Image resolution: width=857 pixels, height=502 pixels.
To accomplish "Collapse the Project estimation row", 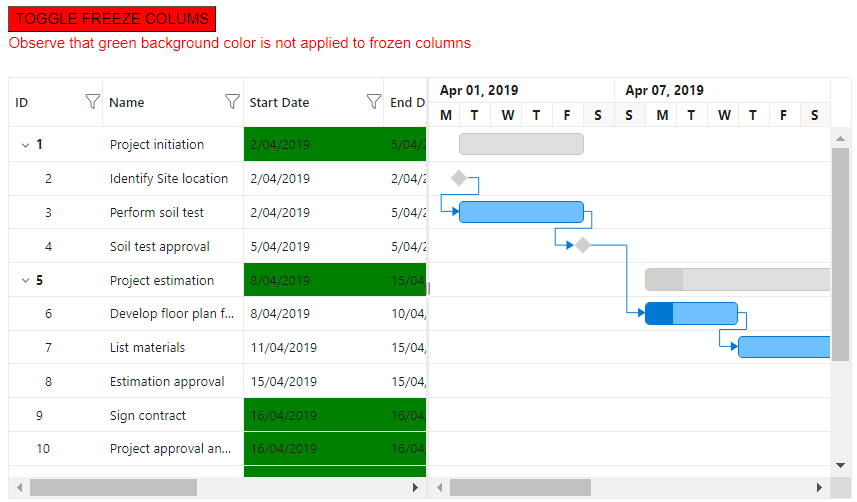I will tap(25, 281).
